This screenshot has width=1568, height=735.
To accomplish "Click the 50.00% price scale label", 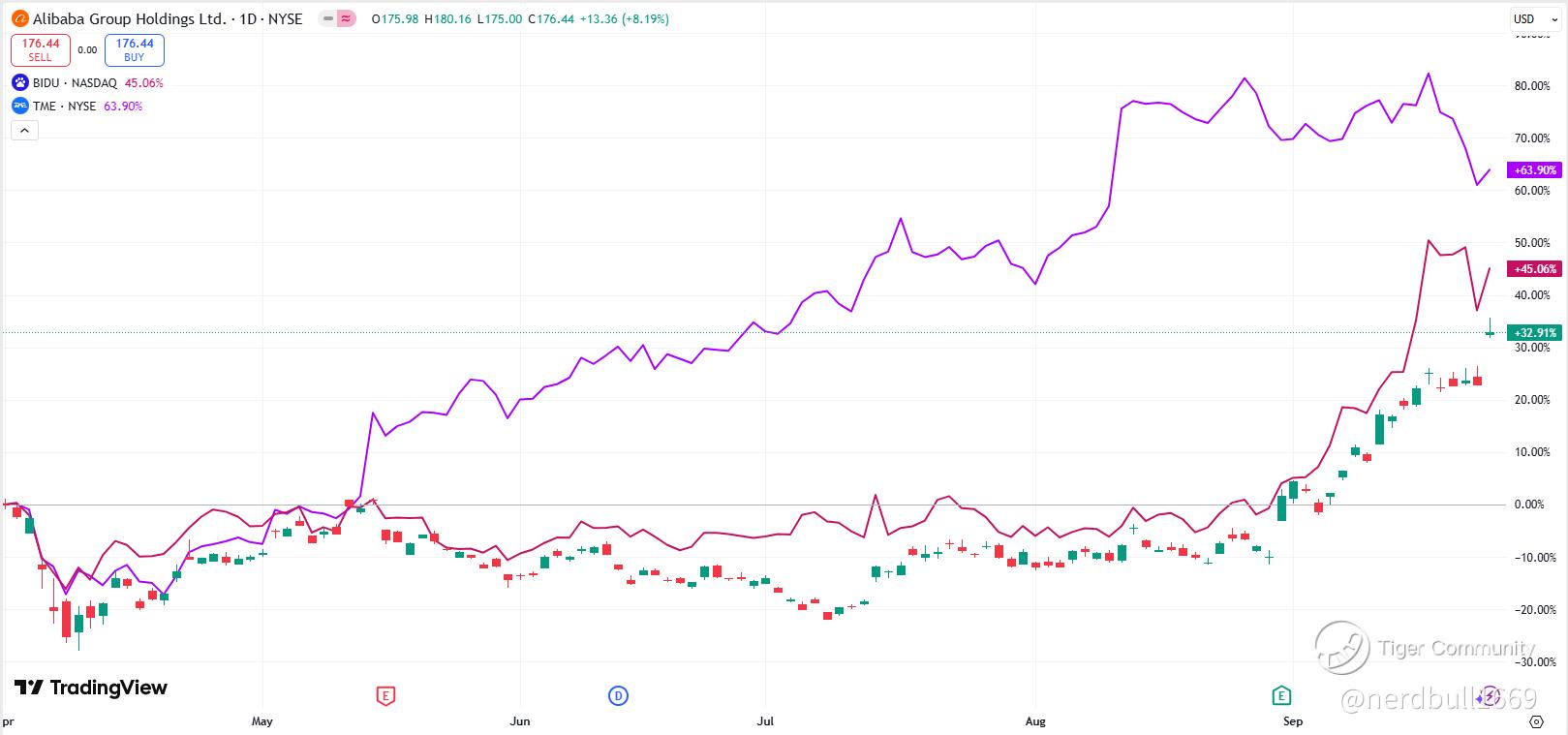I will click(1532, 243).
